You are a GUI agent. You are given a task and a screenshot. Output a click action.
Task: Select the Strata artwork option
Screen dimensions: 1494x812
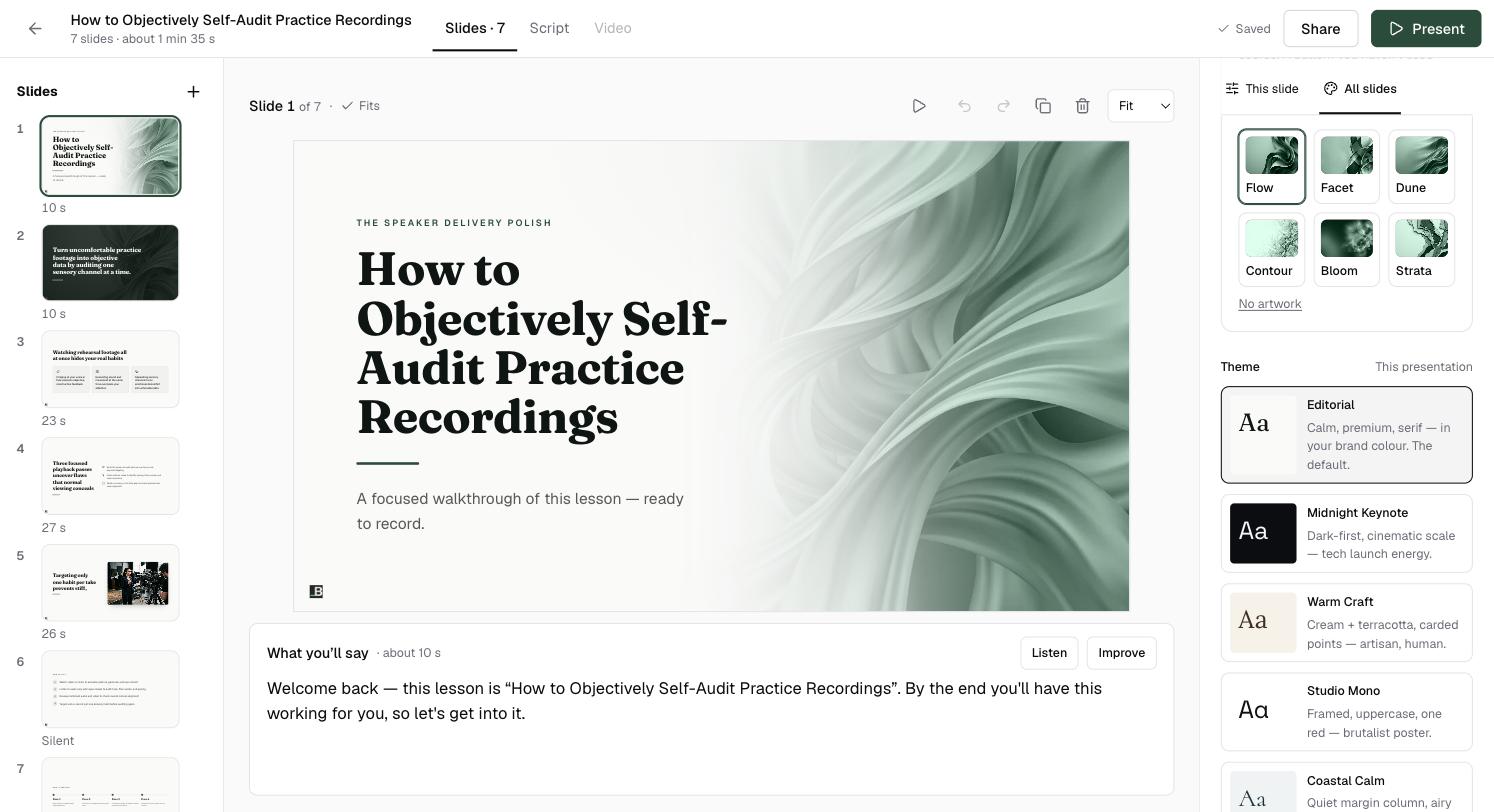[x=1421, y=249]
